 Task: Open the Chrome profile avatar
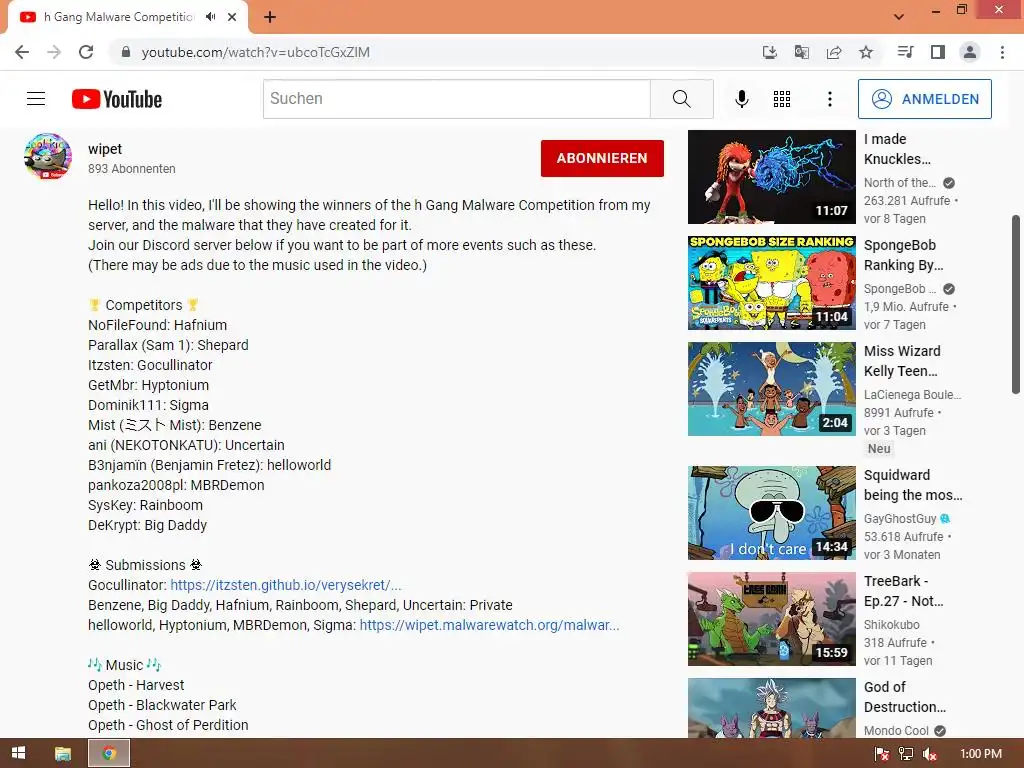[970, 52]
